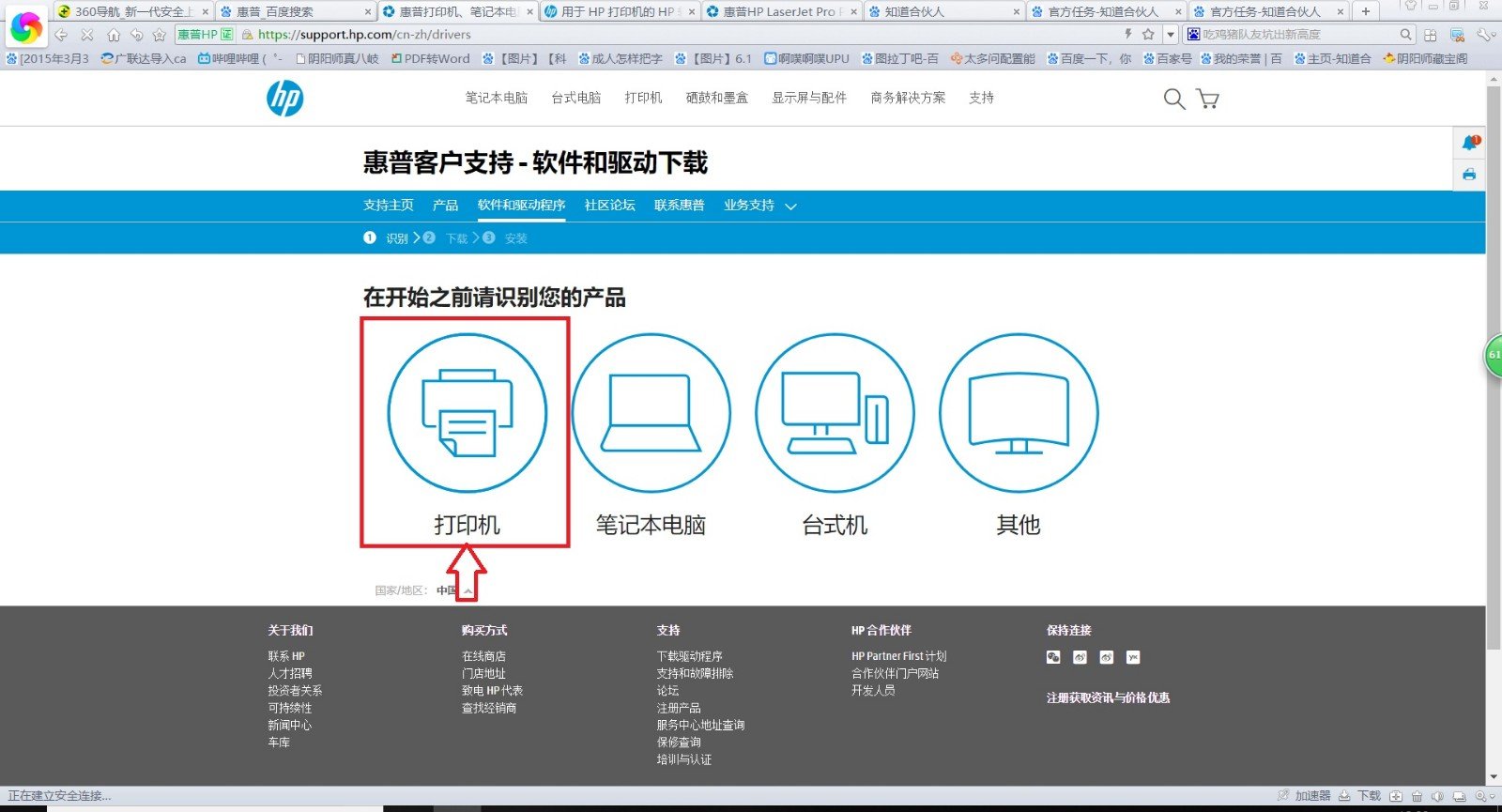Open 联系 HP footer link

(286, 656)
